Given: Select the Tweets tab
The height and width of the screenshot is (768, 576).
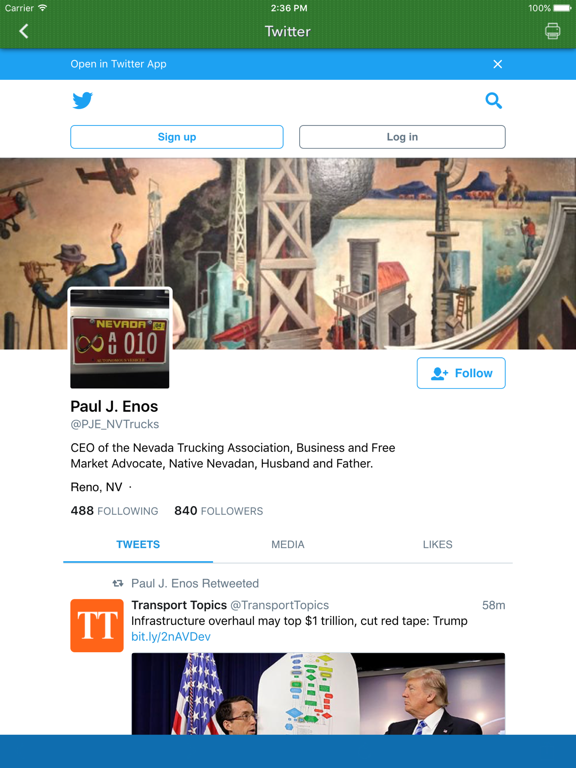Looking at the screenshot, I should [x=138, y=545].
